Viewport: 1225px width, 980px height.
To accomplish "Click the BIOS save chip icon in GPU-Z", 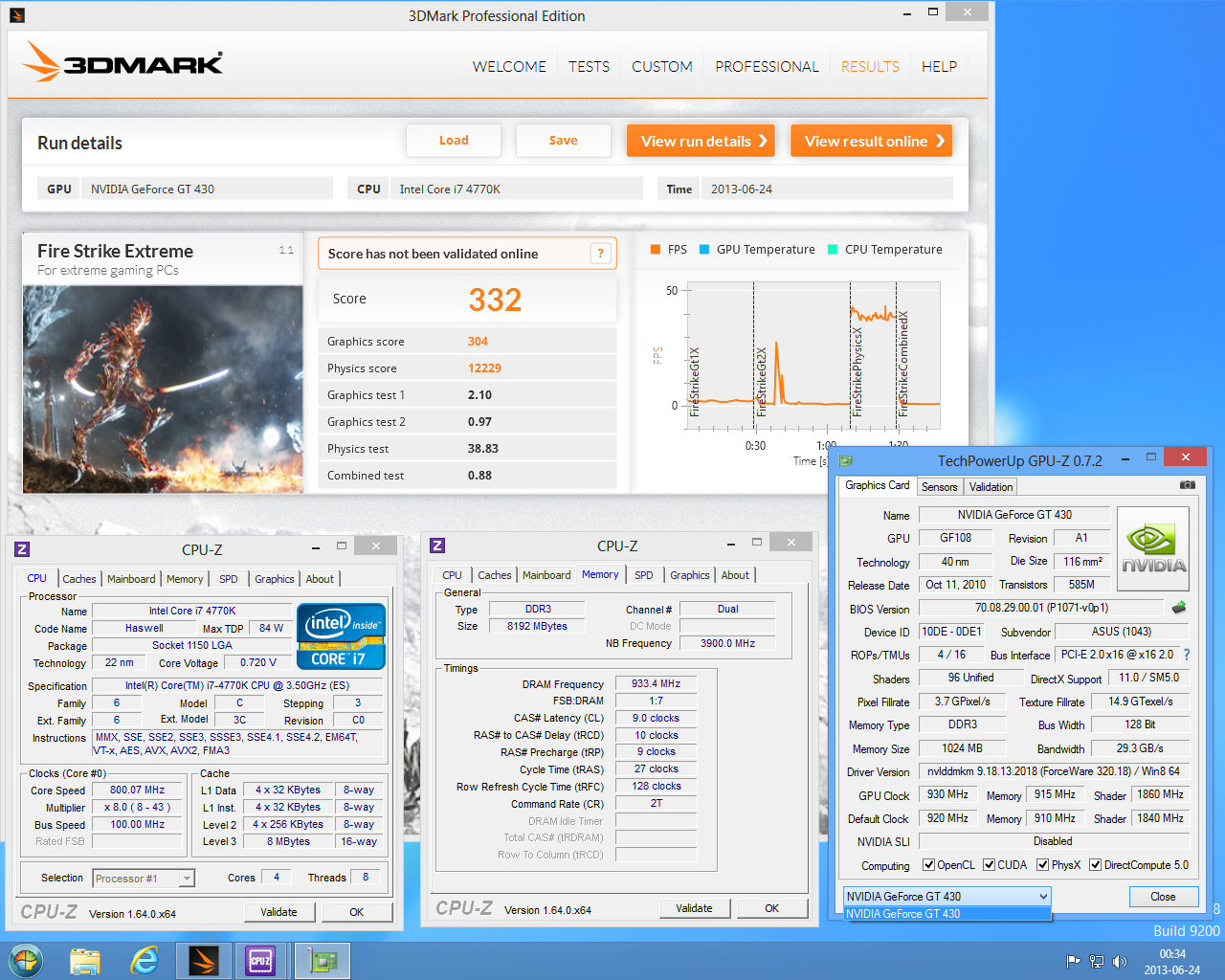I will click(1179, 608).
